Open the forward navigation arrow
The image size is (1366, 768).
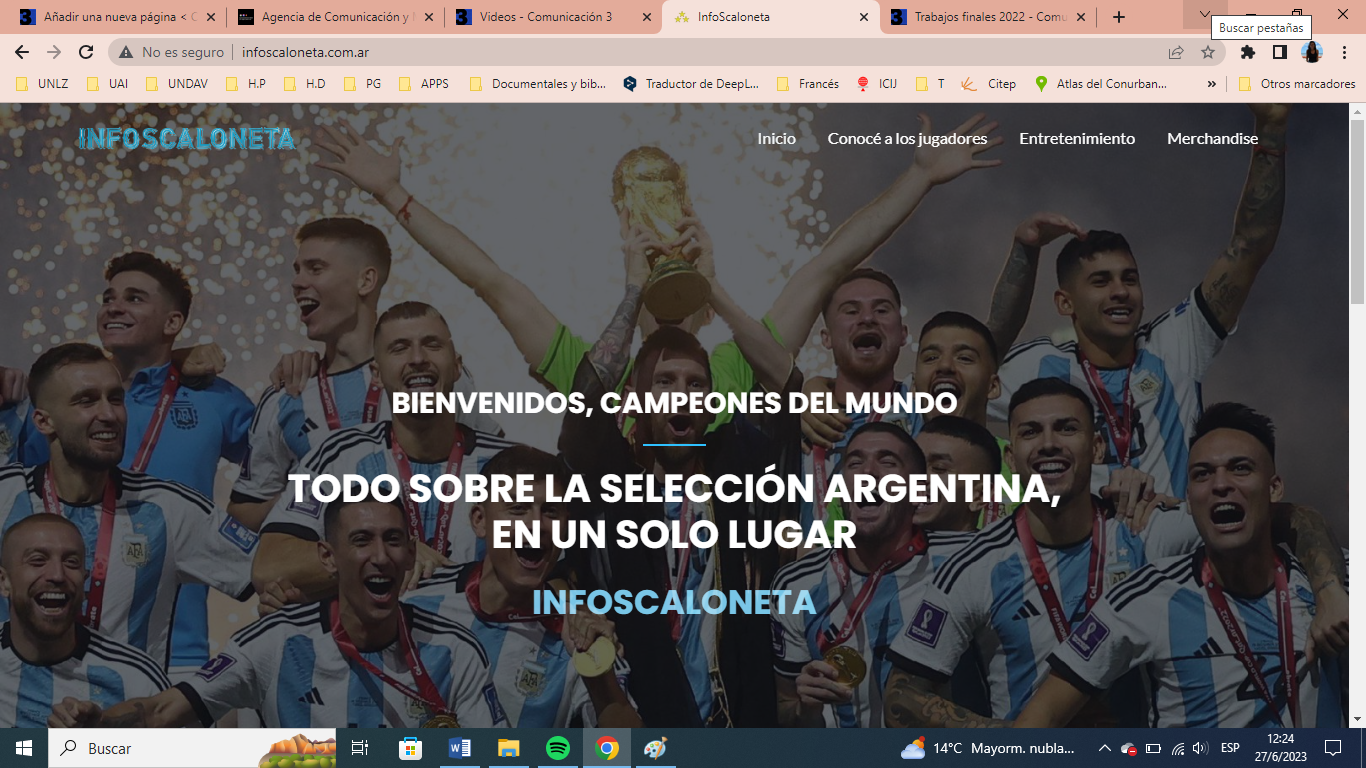click(x=54, y=52)
